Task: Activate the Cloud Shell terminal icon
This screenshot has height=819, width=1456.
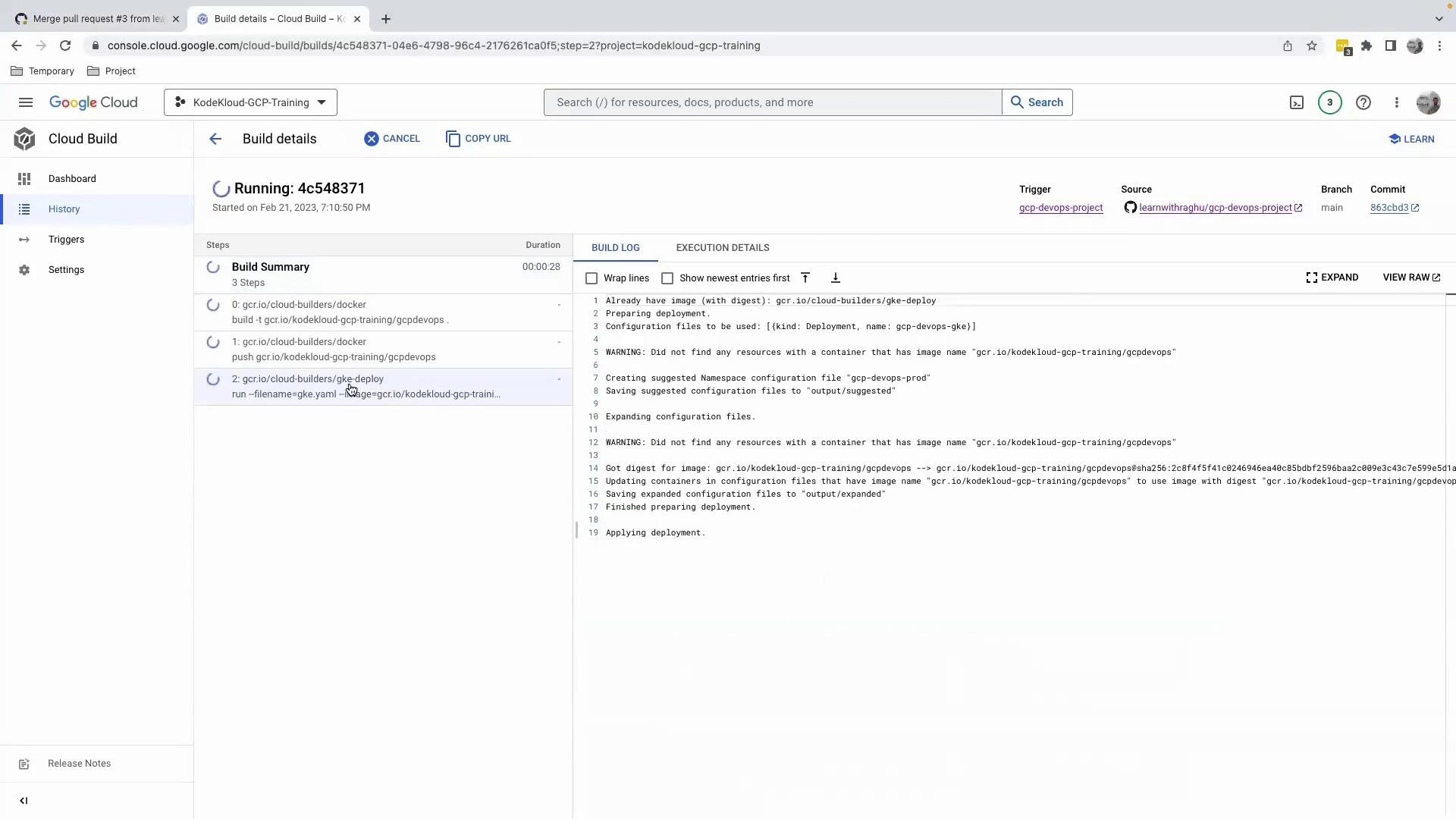Action: click(1297, 102)
